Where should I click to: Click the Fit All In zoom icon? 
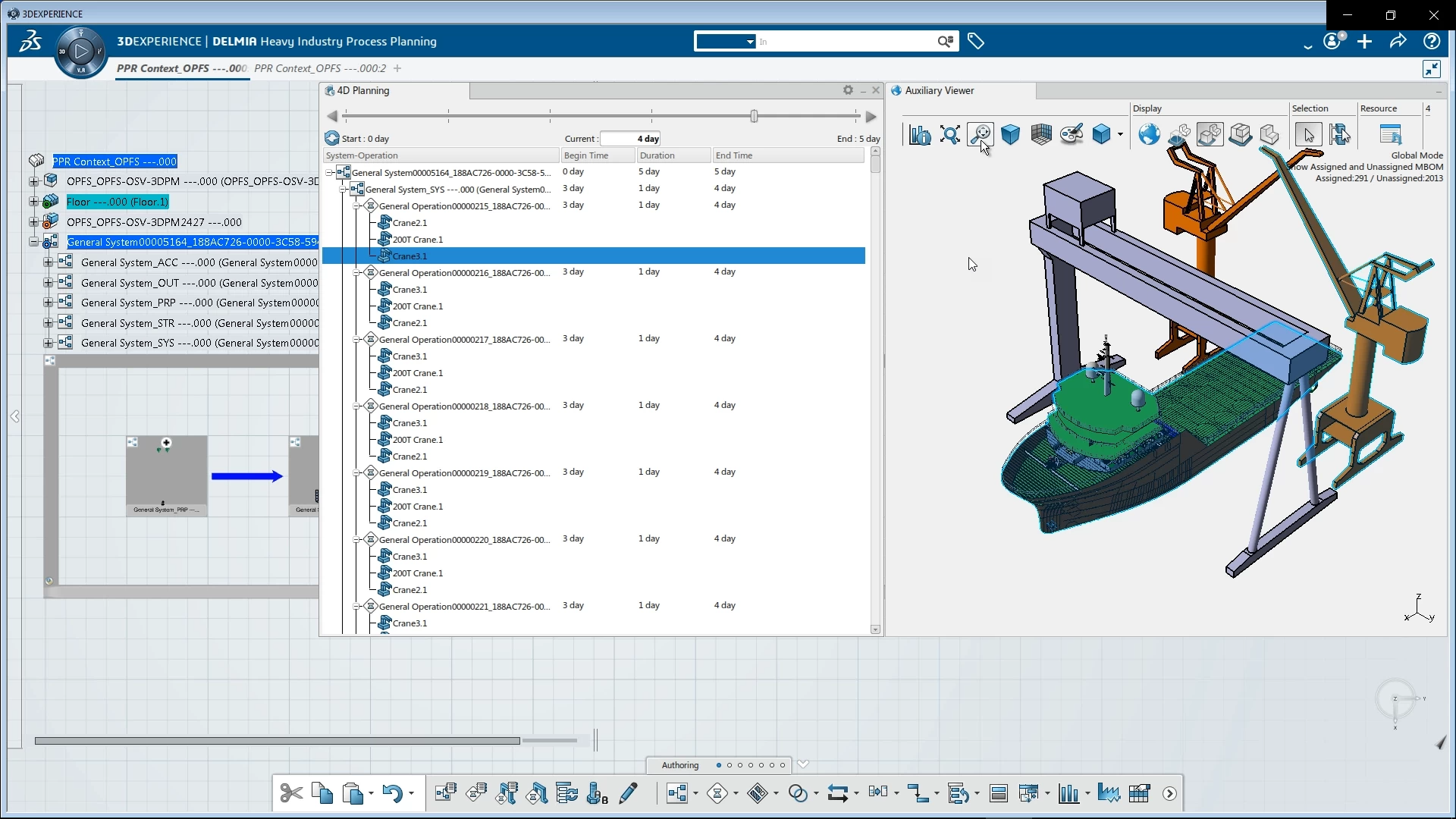click(x=949, y=135)
